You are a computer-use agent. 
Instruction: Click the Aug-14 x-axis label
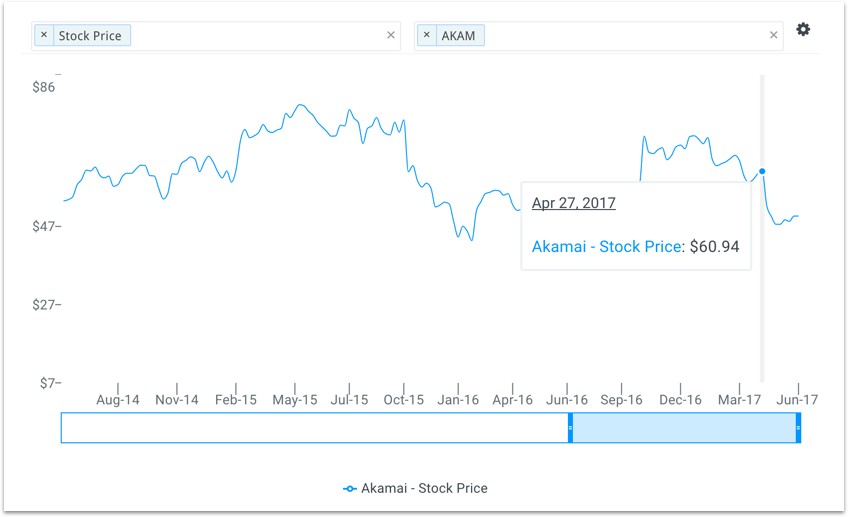tap(118, 400)
